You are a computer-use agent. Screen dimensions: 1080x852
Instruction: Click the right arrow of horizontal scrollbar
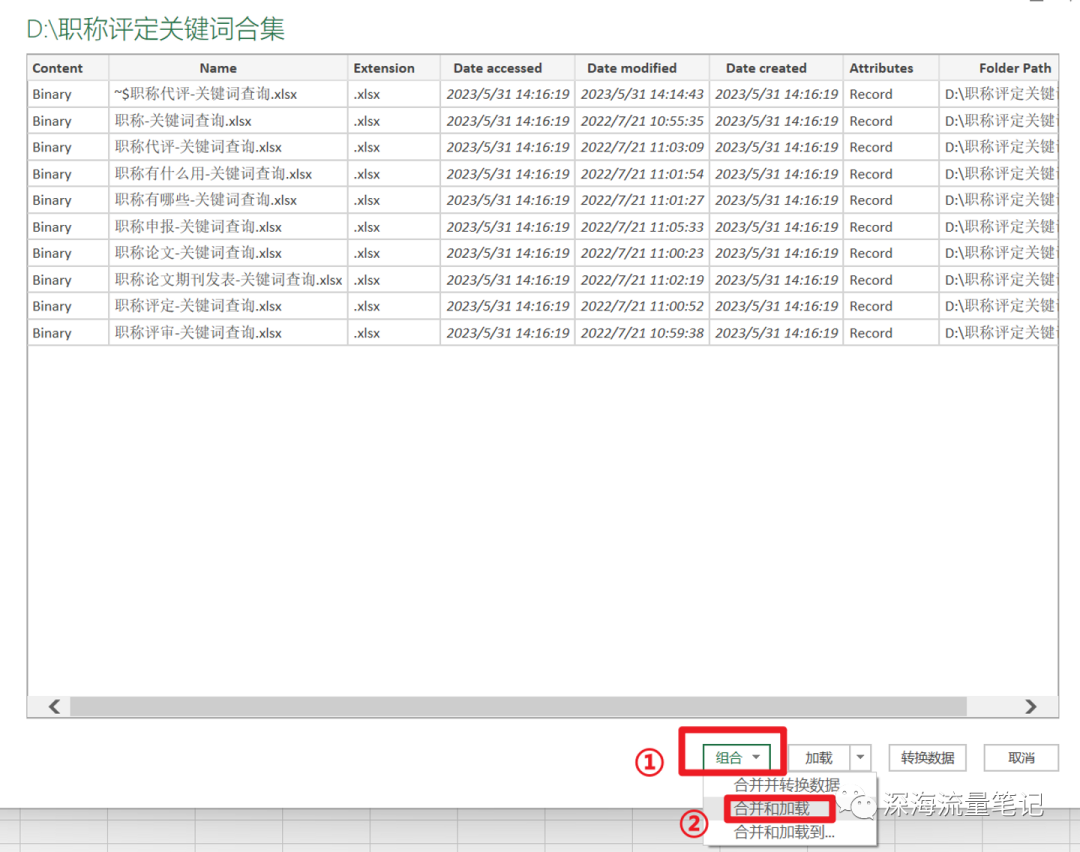click(1030, 707)
